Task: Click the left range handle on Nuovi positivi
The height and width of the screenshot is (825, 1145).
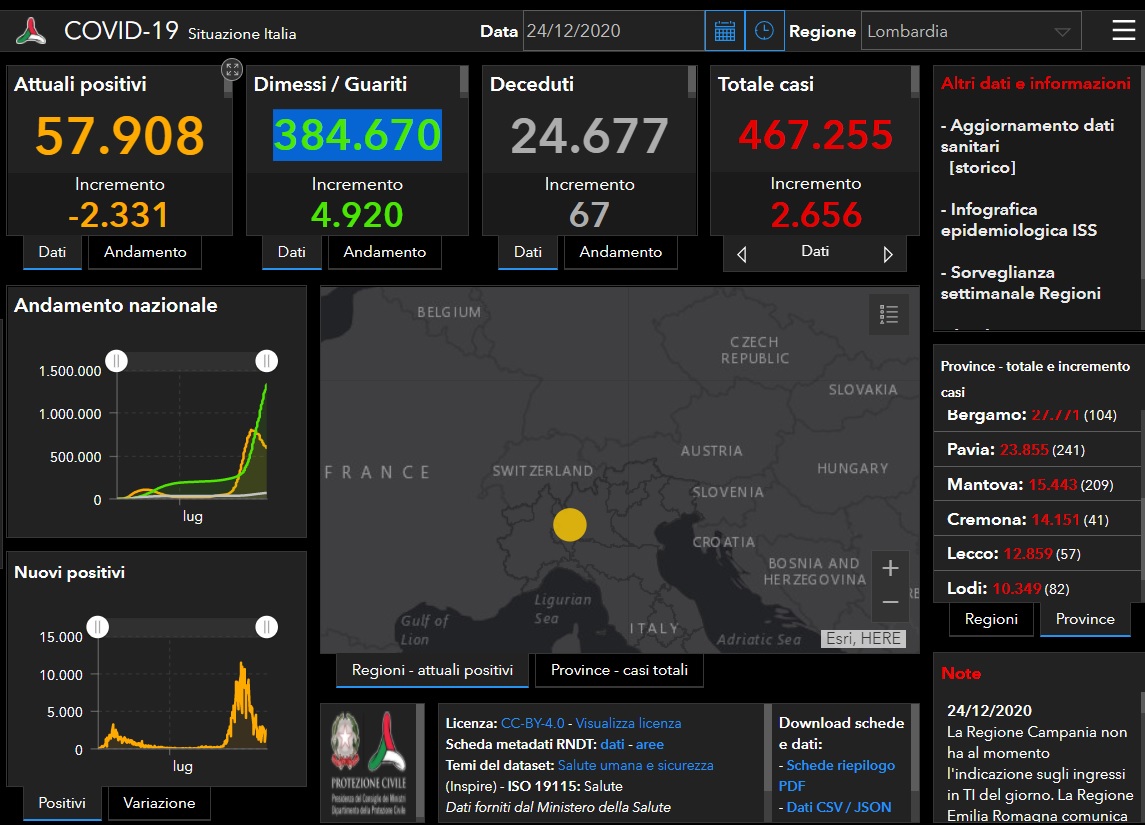Action: click(97, 627)
